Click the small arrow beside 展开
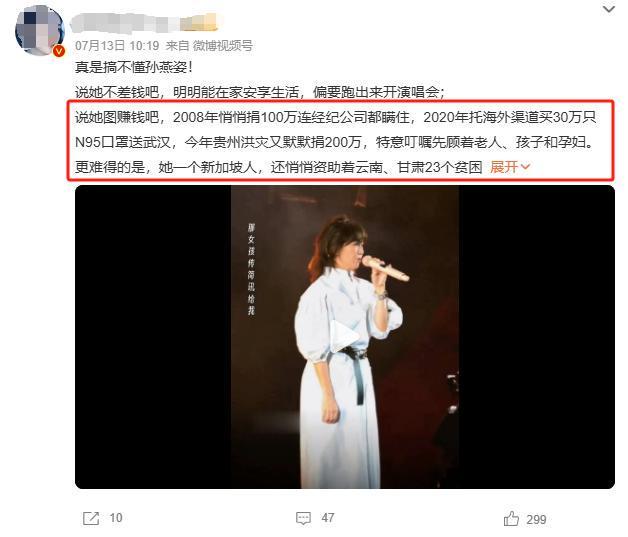Screen dimensions: 628x537 (525, 167)
